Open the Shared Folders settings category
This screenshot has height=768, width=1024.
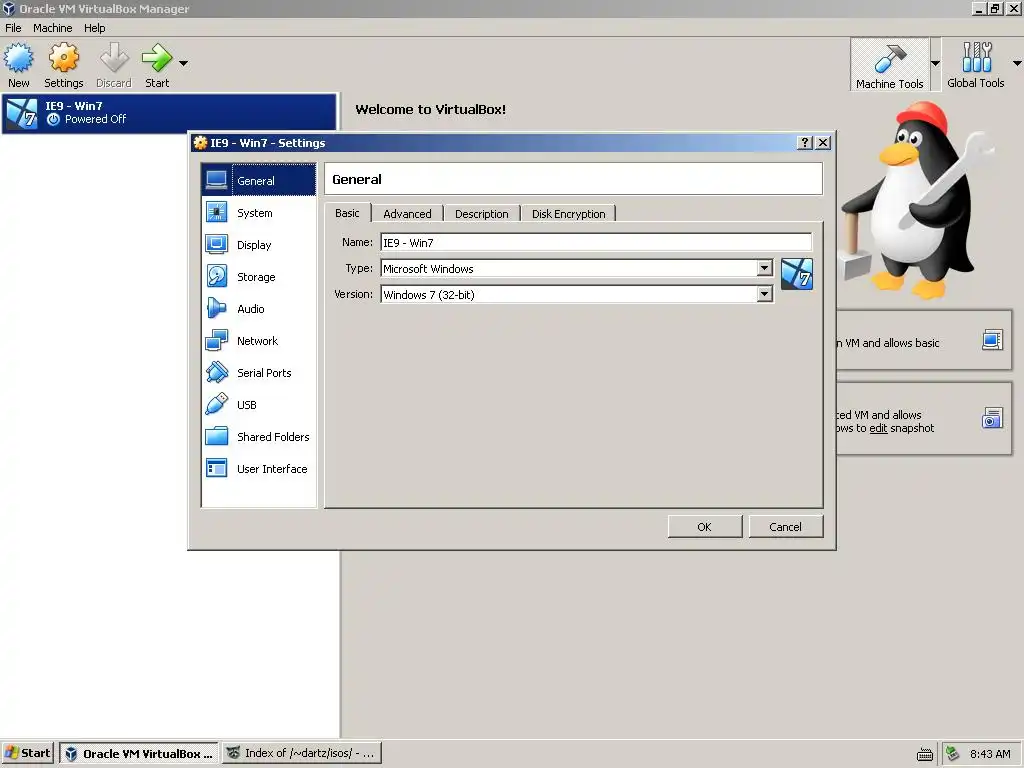pos(259,437)
